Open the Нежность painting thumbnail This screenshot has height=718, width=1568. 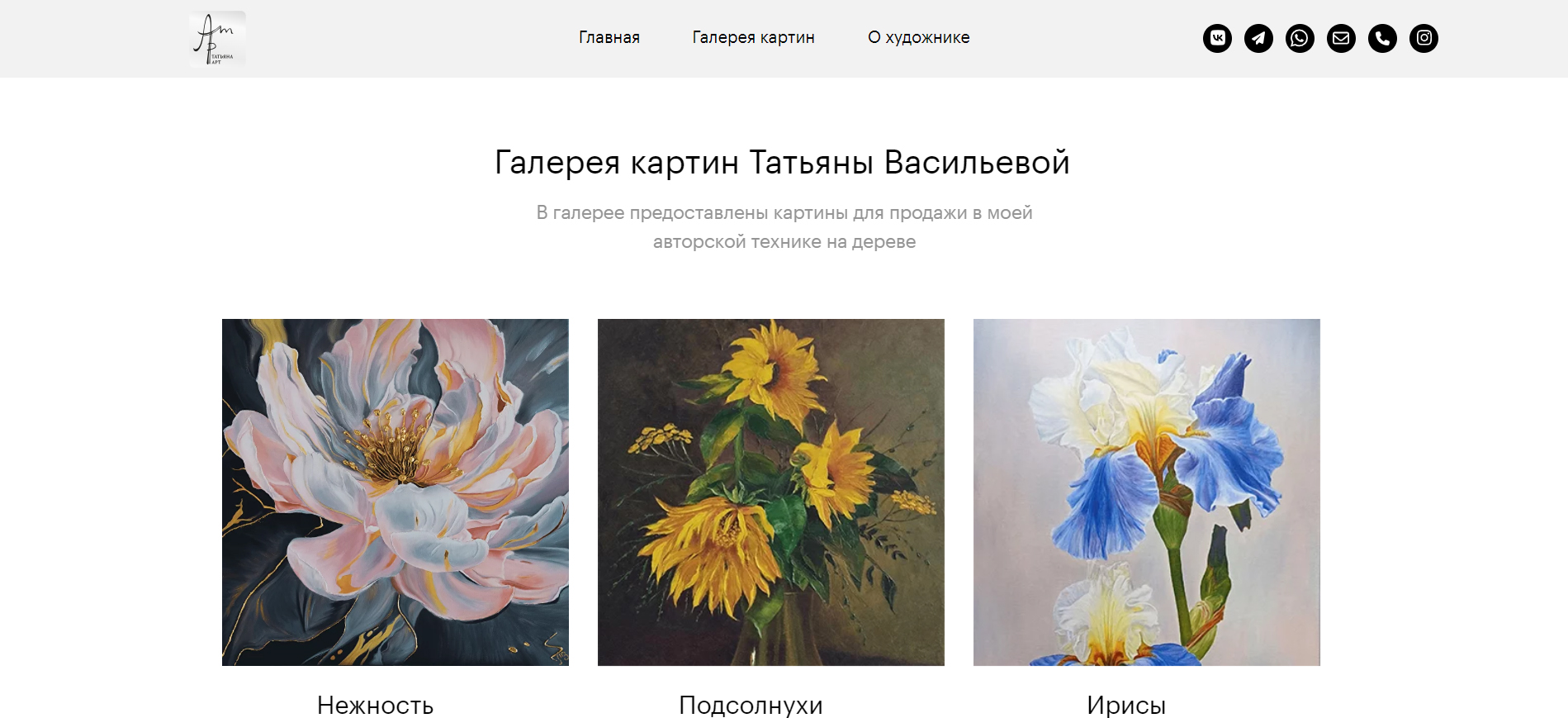click(396, 492)
